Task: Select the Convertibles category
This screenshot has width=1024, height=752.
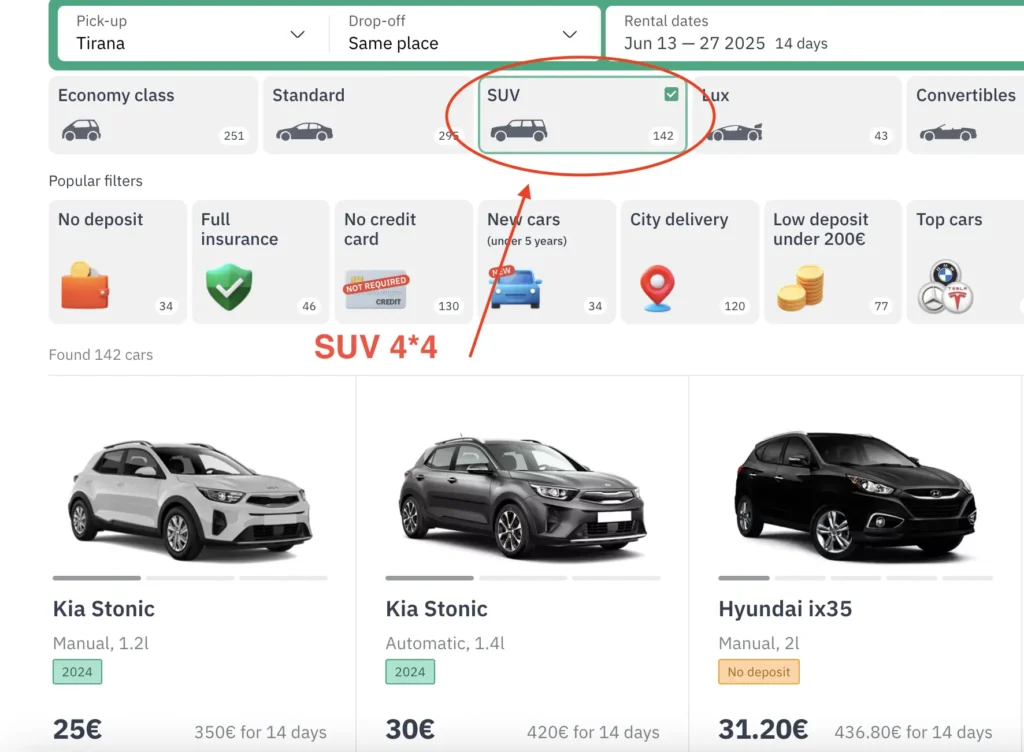Action: tap(965, 115)
